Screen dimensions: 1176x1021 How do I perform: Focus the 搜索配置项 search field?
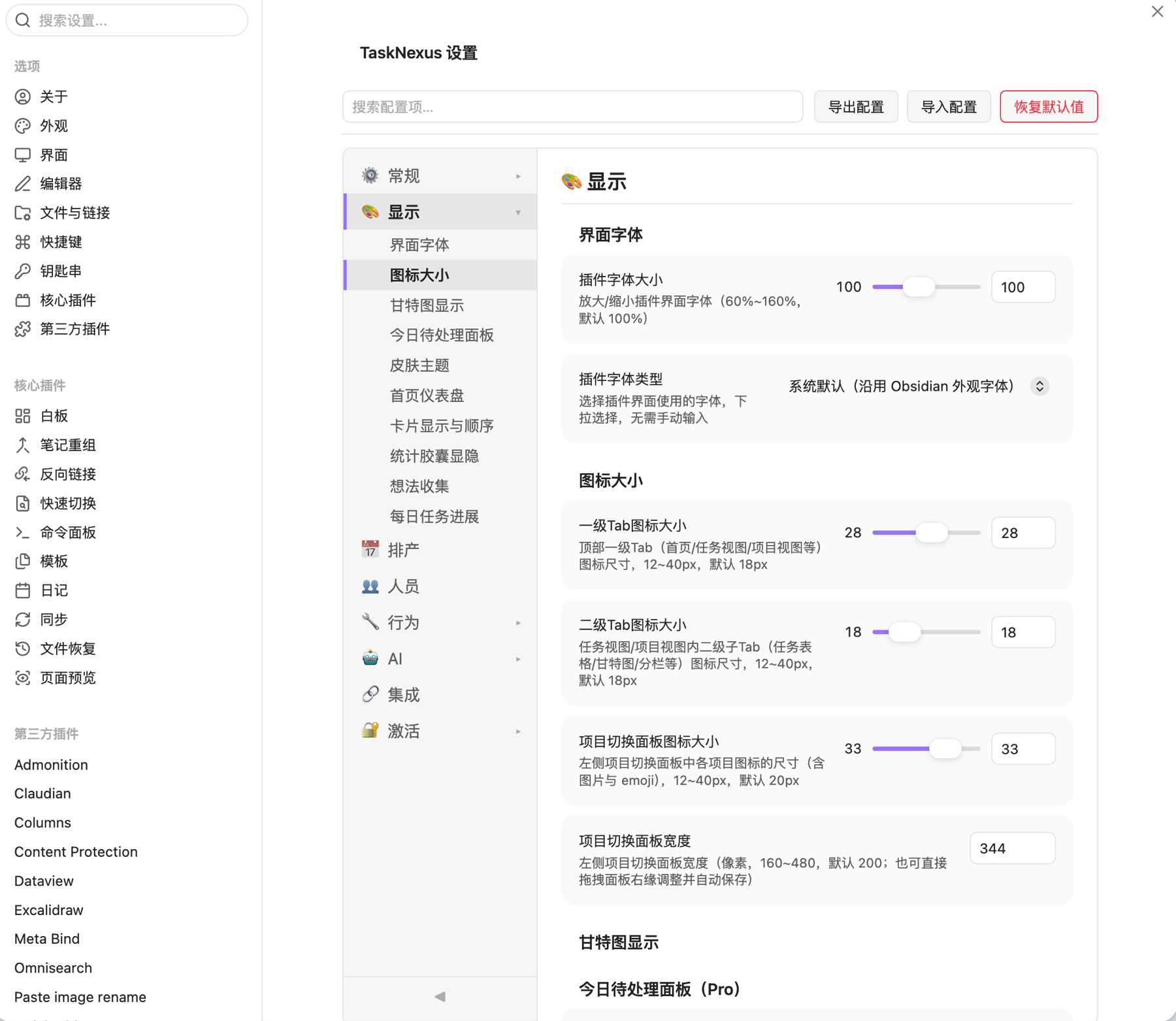click(x=572, y=107)
